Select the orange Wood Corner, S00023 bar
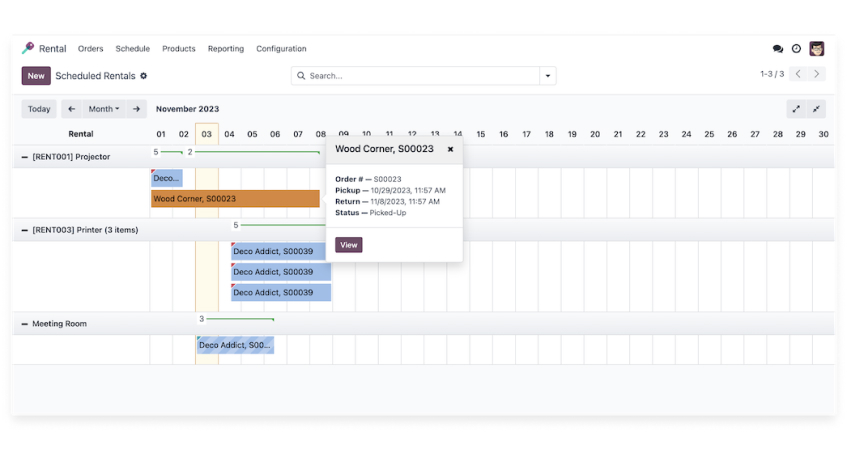 tap(235, 199)
